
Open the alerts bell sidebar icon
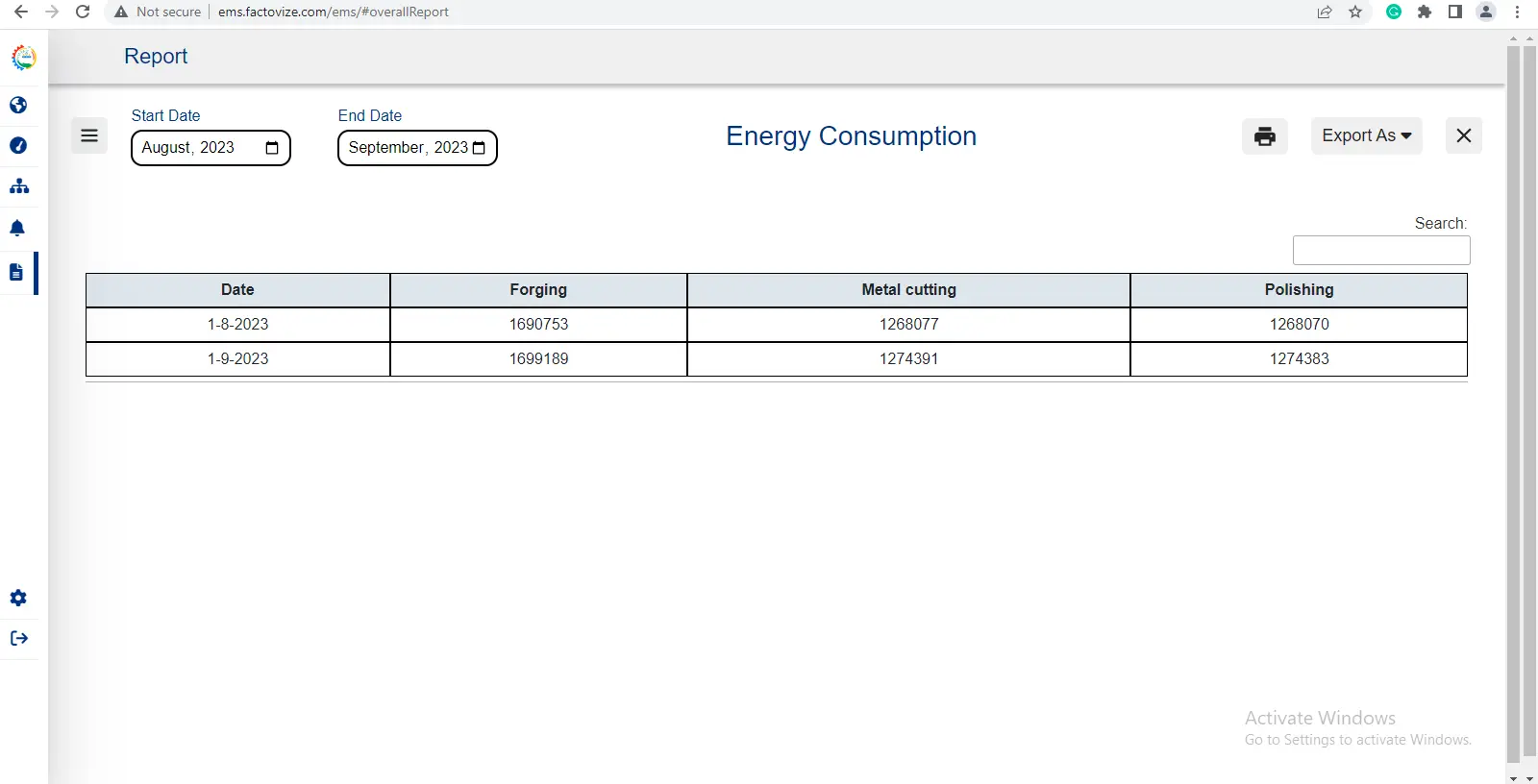(17, 228)
